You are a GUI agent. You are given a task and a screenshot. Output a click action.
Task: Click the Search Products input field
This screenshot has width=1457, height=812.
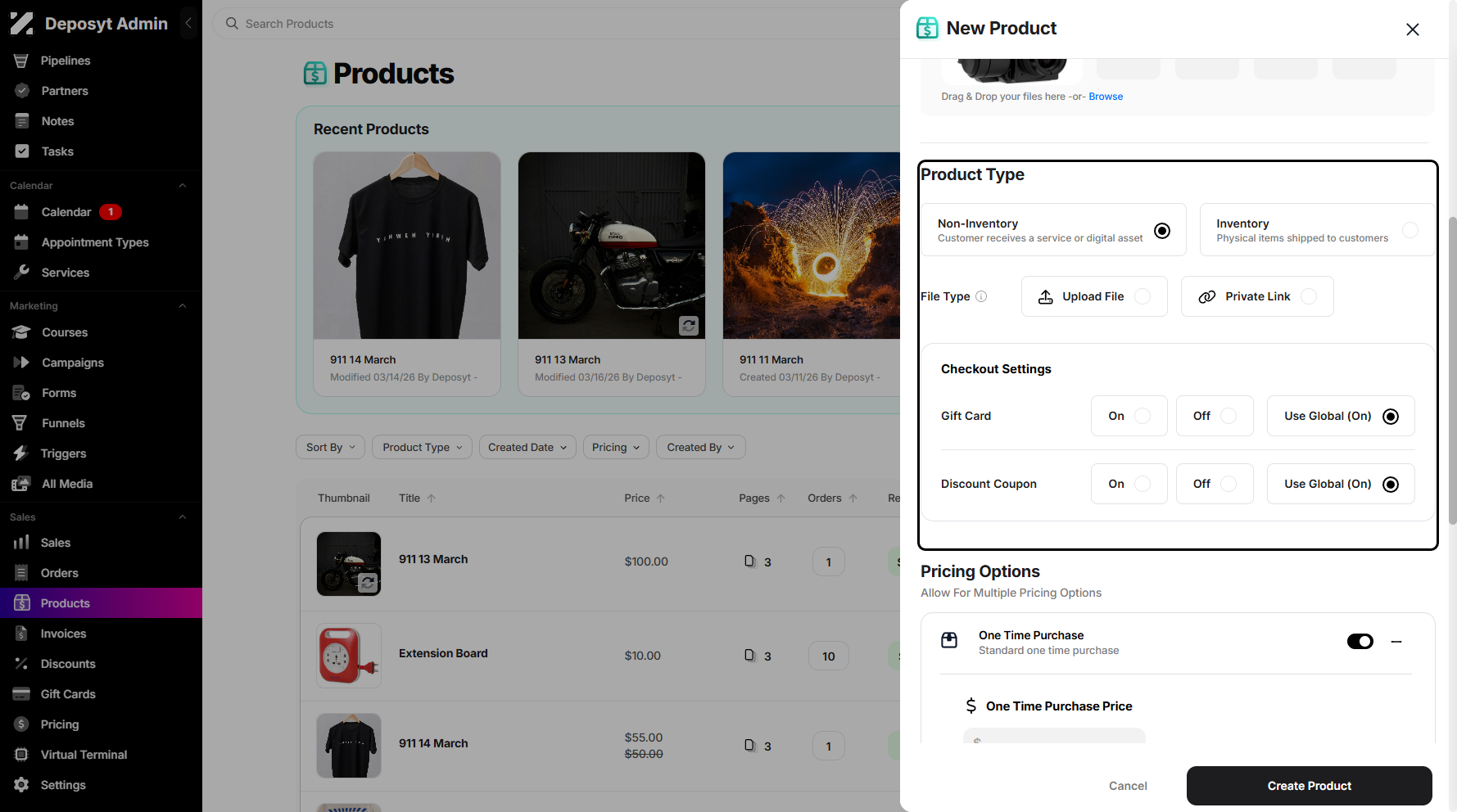pyautogui.click(x=557, y=24)
